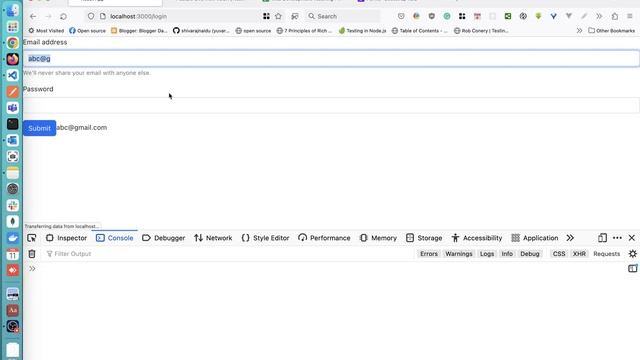The height and width of the screenshot is (360, 640).
Task: Open the Rob Conery bookmark
Action: pos(481,31)
